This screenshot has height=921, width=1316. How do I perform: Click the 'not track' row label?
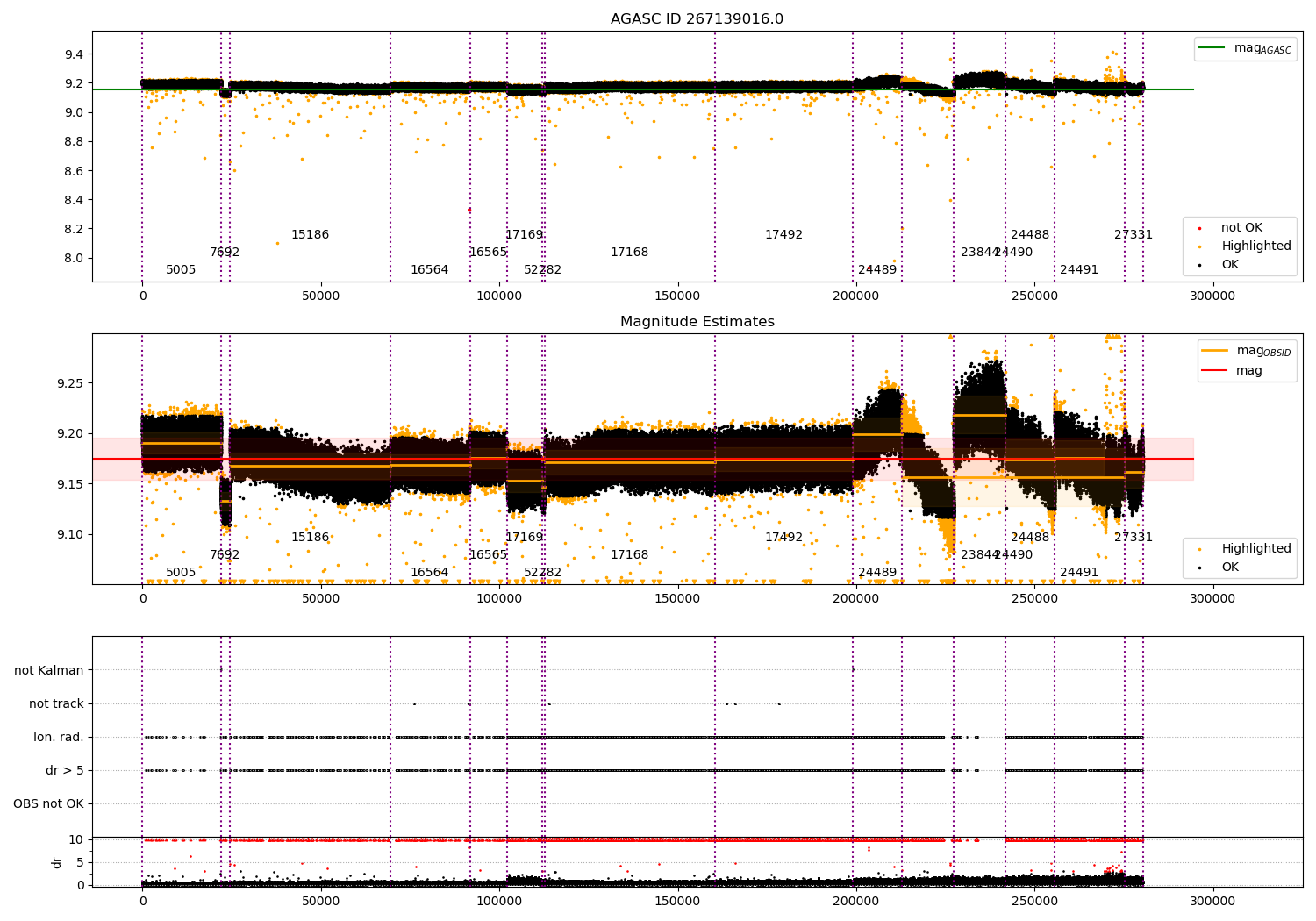[x=56, y=703]
